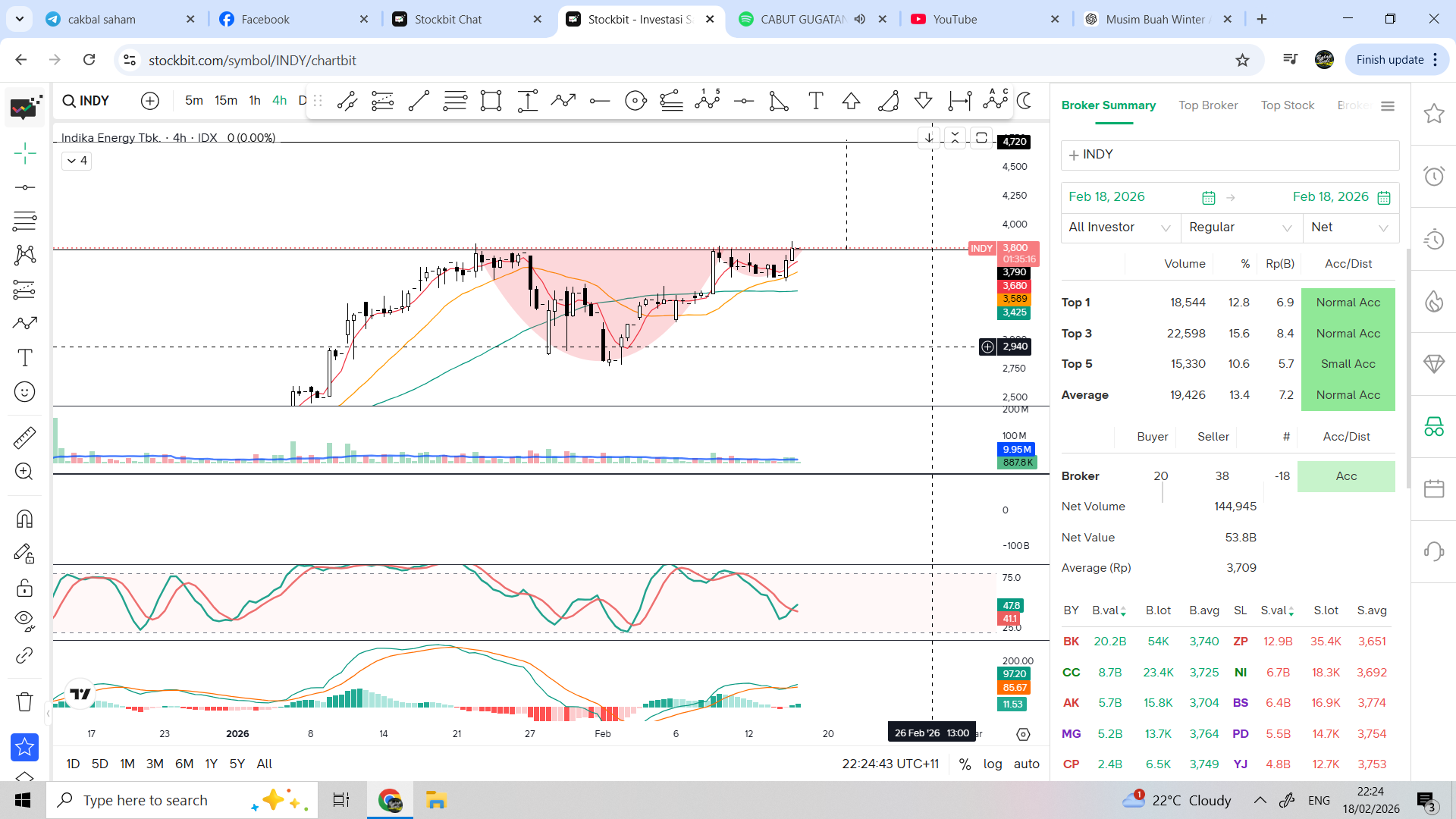This screenshot has width=1456, height=819.
Task: Open the compare/add symbol plus icon
Action: pos(150,101)
